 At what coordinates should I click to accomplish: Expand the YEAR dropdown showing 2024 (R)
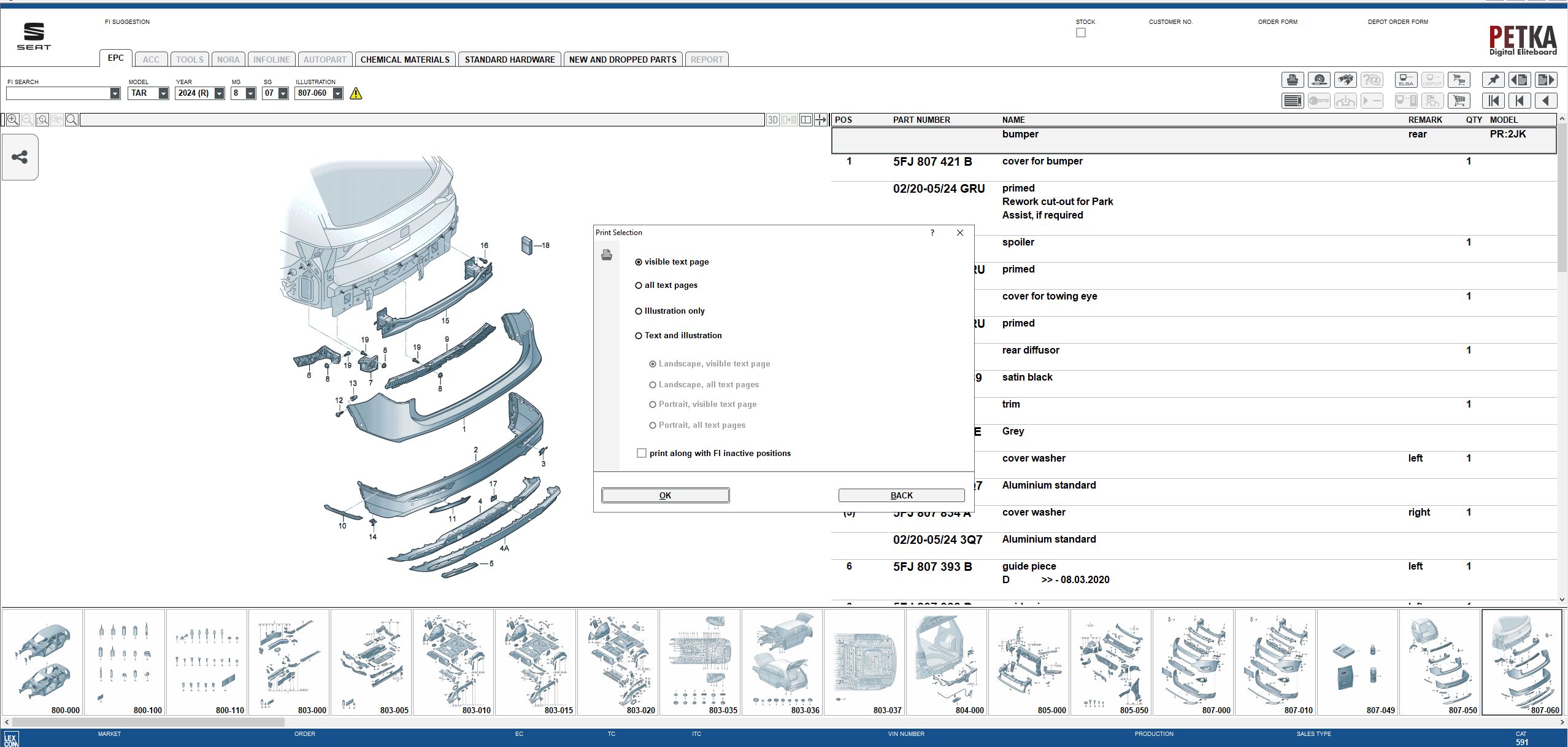coord(219,93)
